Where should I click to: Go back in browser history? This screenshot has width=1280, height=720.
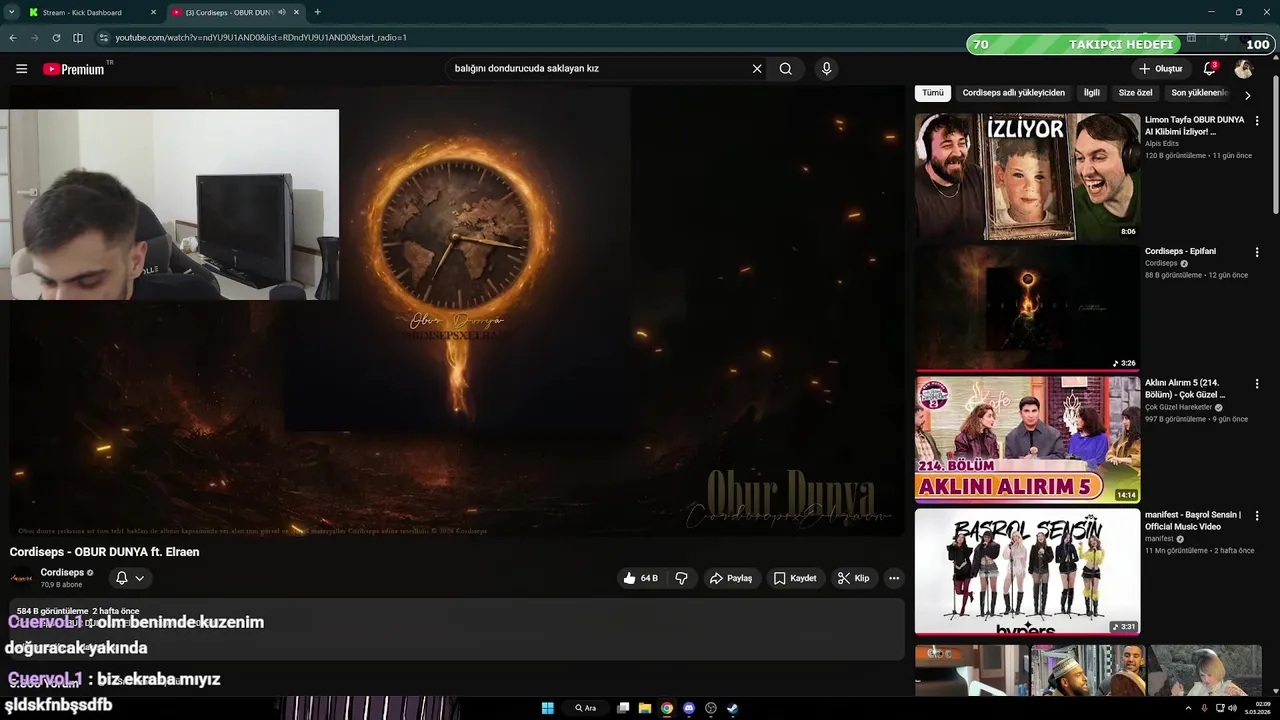(13, 38)
